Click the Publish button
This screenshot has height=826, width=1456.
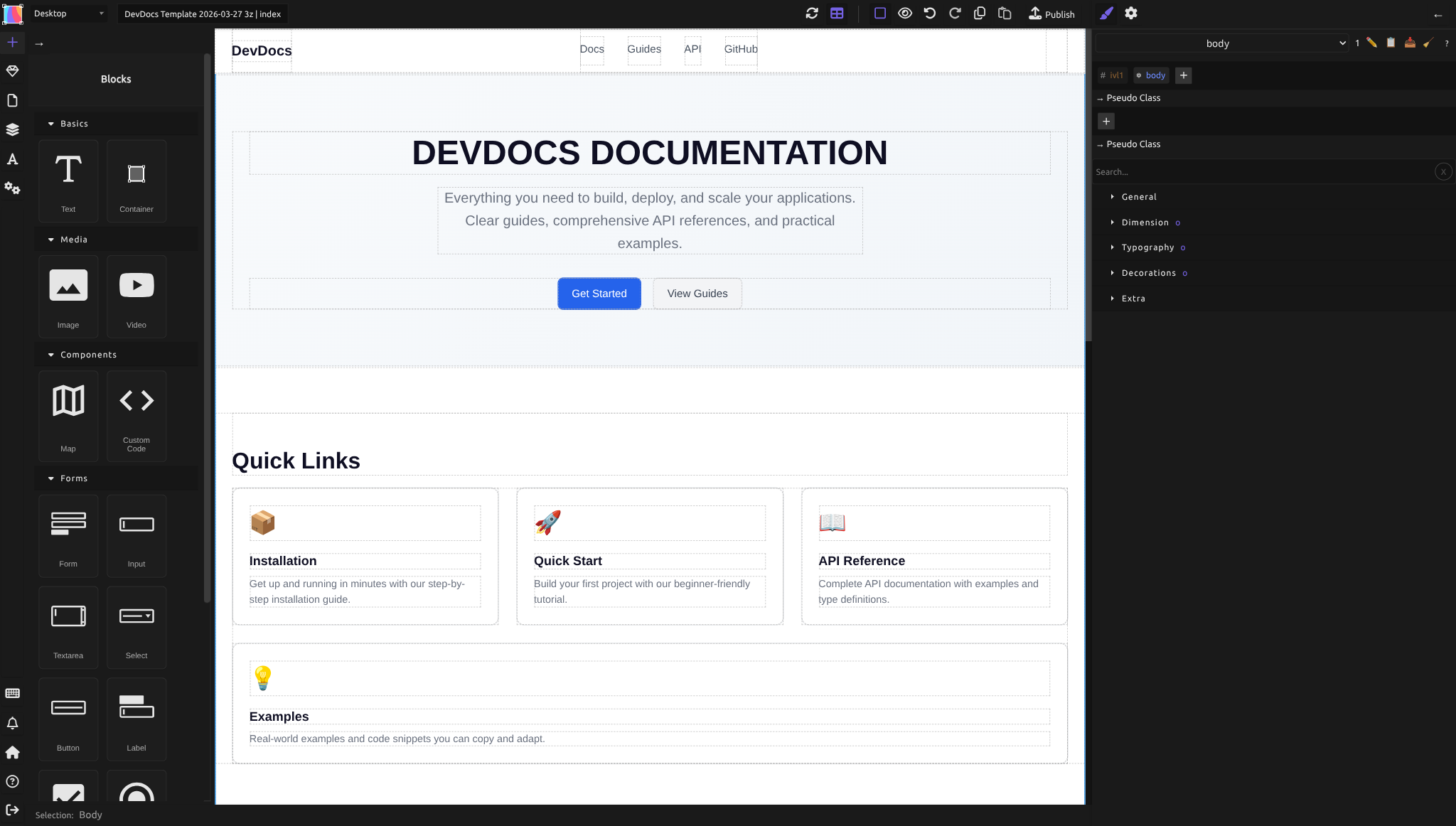(x=1051, y=14)
